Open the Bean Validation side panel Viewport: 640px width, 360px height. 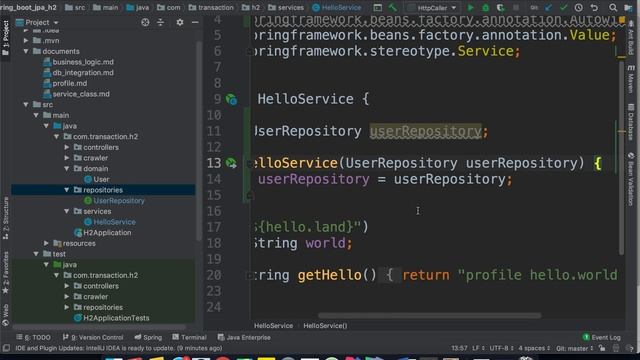(x=631, y=179)
